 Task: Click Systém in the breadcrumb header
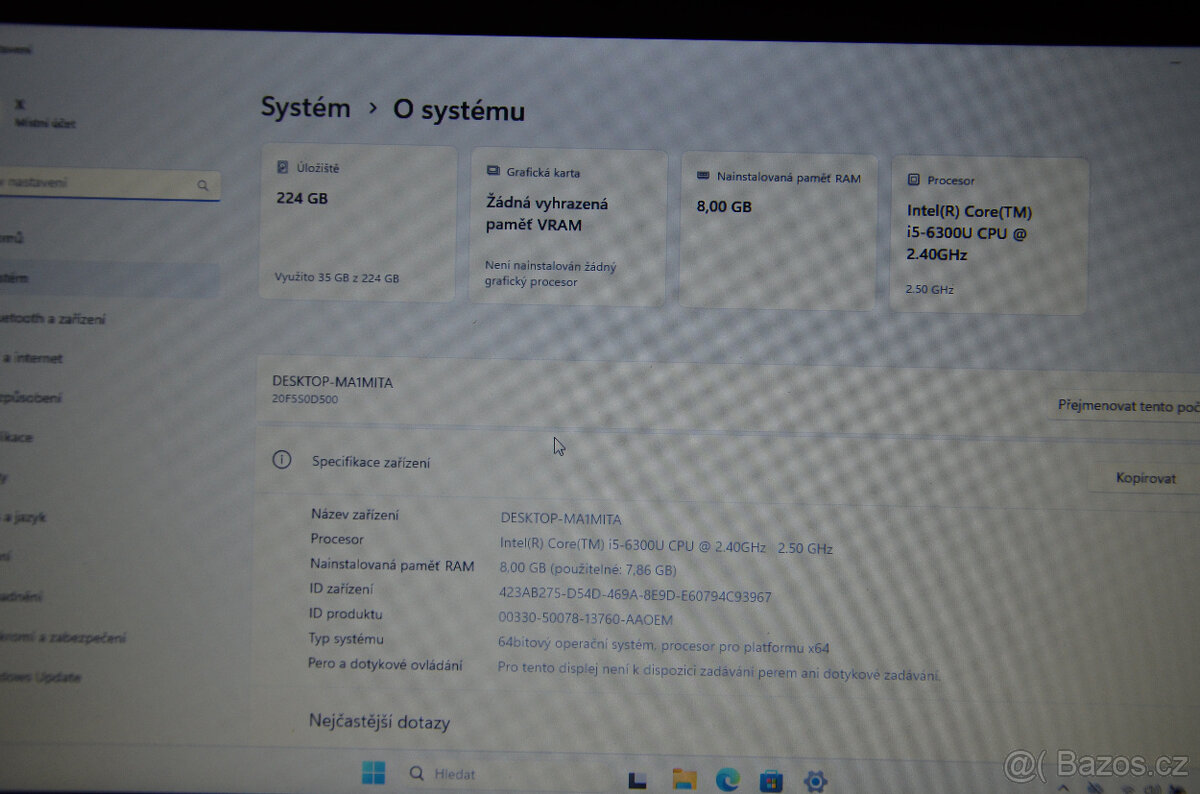pos(305,108)
